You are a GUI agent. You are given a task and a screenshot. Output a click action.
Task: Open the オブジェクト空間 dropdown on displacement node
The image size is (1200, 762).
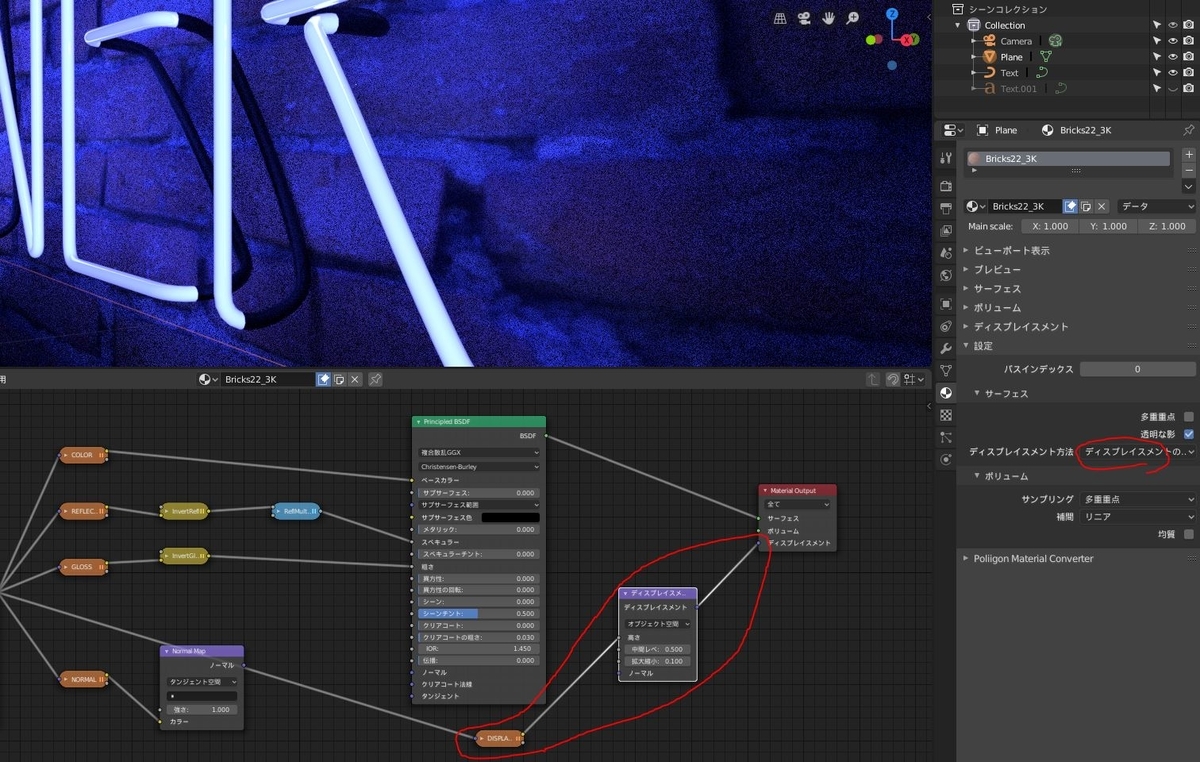(657, 624)
